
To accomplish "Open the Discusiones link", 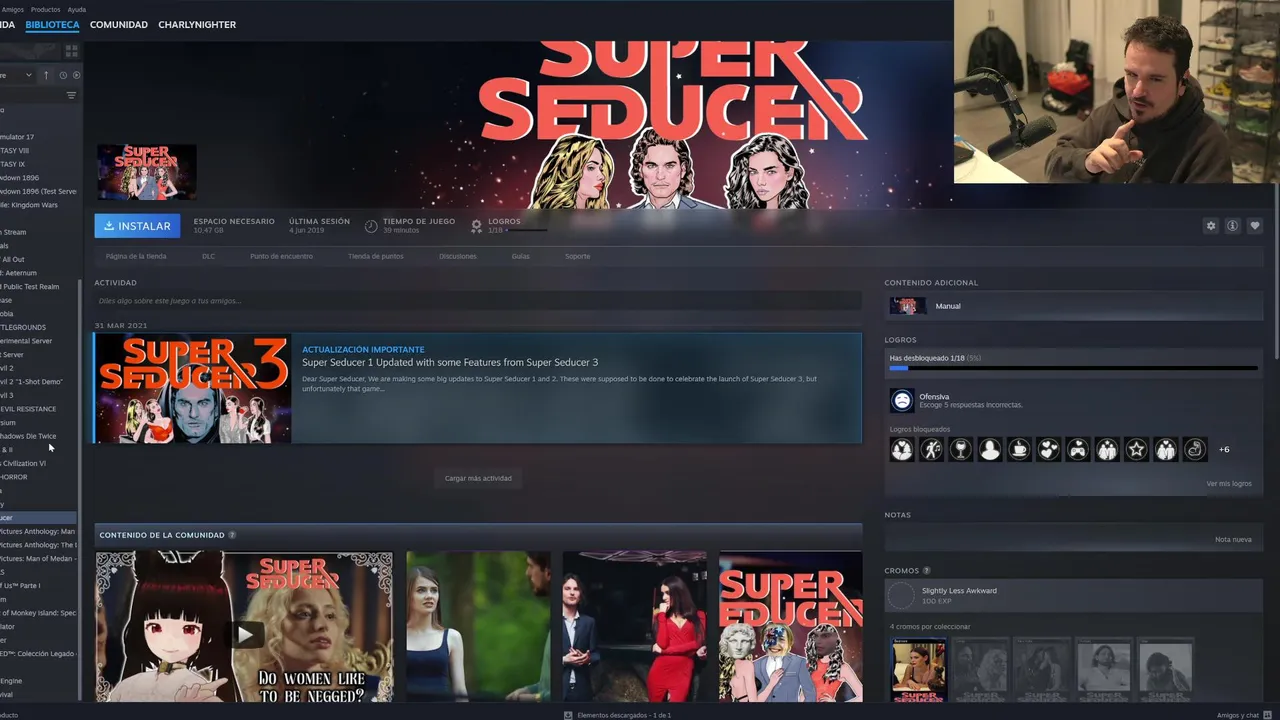I will (x=458, y=256).
